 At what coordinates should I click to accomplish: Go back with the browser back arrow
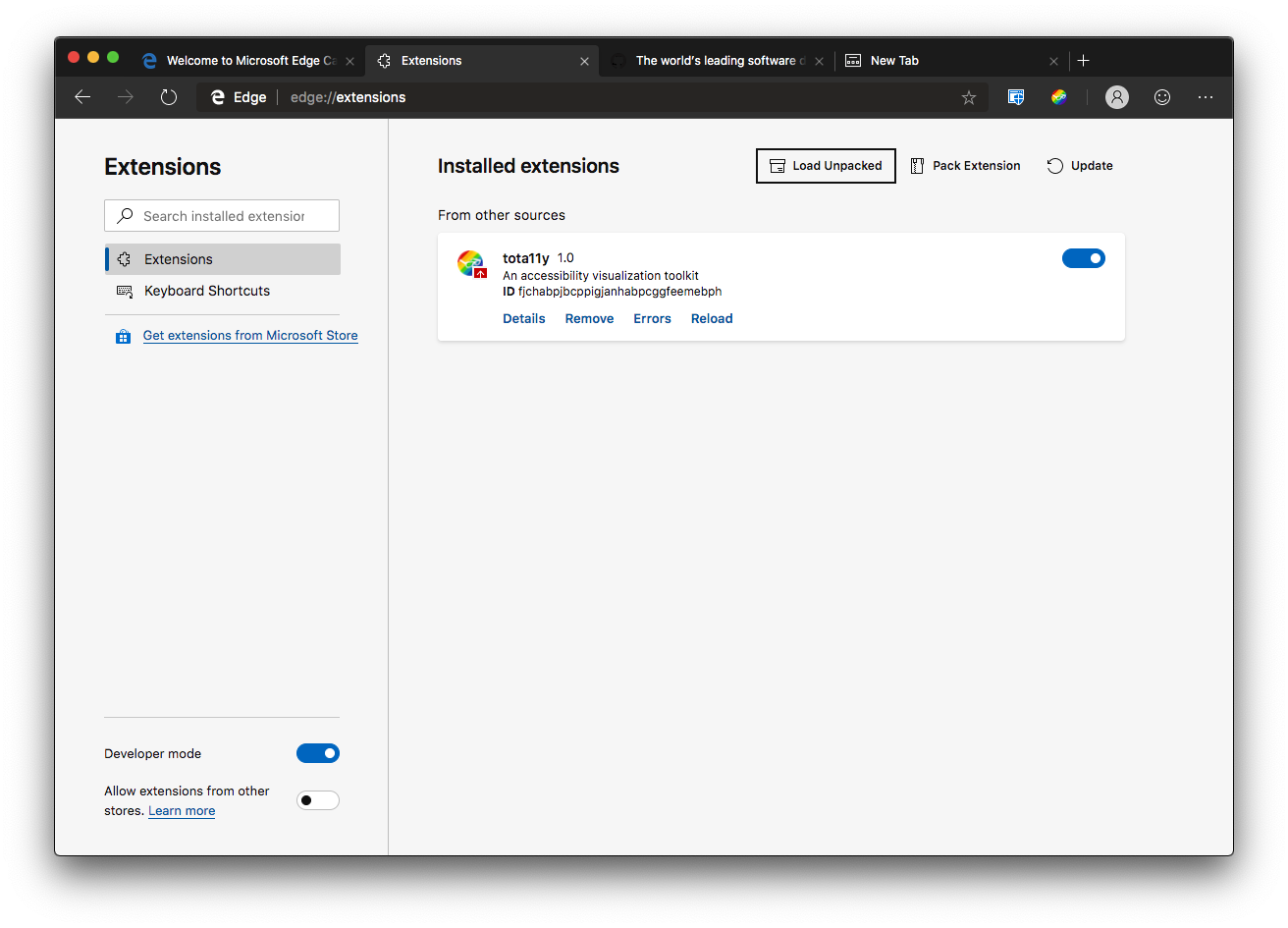pos(82,96)
